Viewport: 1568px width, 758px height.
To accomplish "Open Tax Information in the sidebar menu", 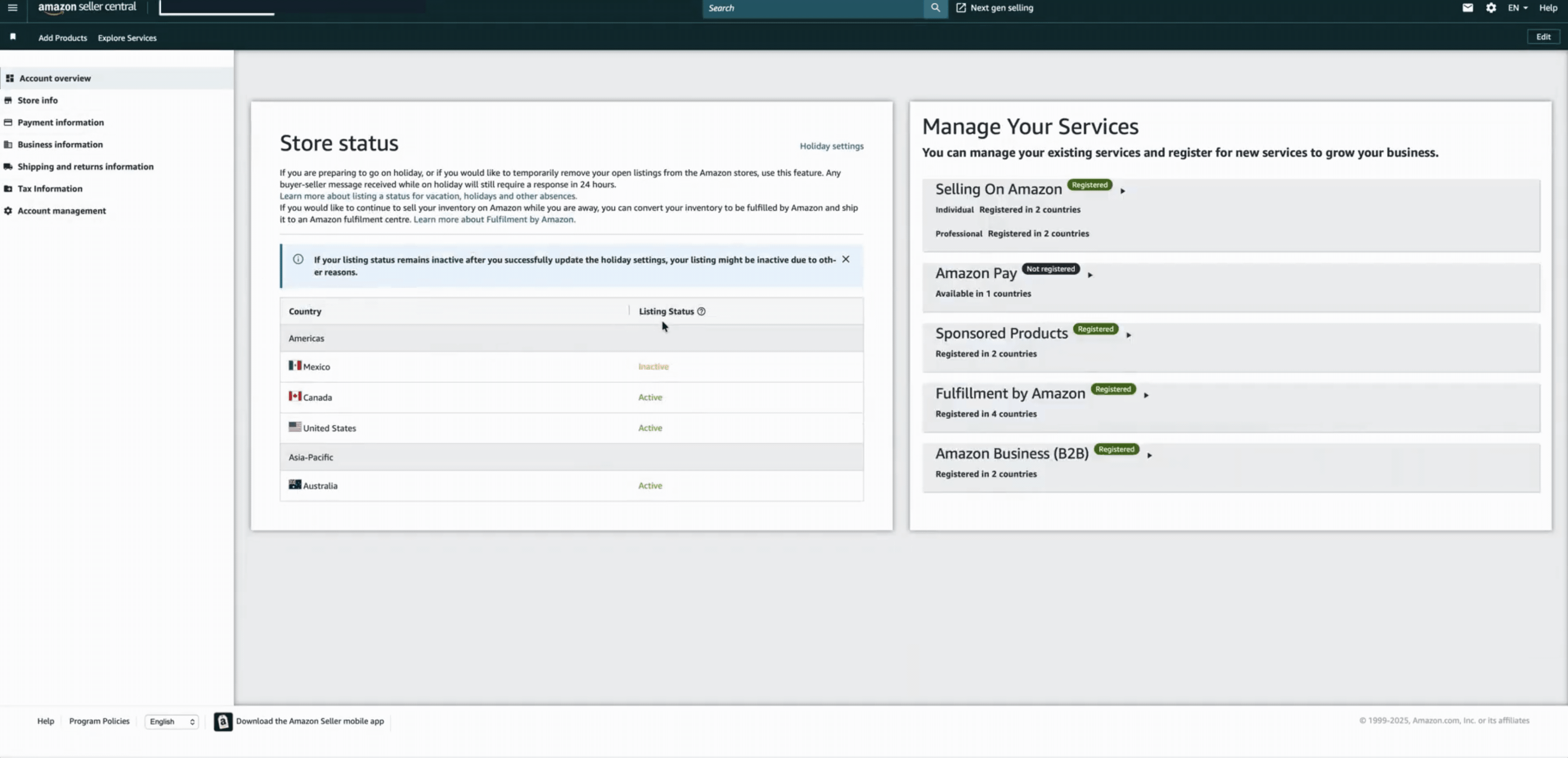I will [50, 188].
